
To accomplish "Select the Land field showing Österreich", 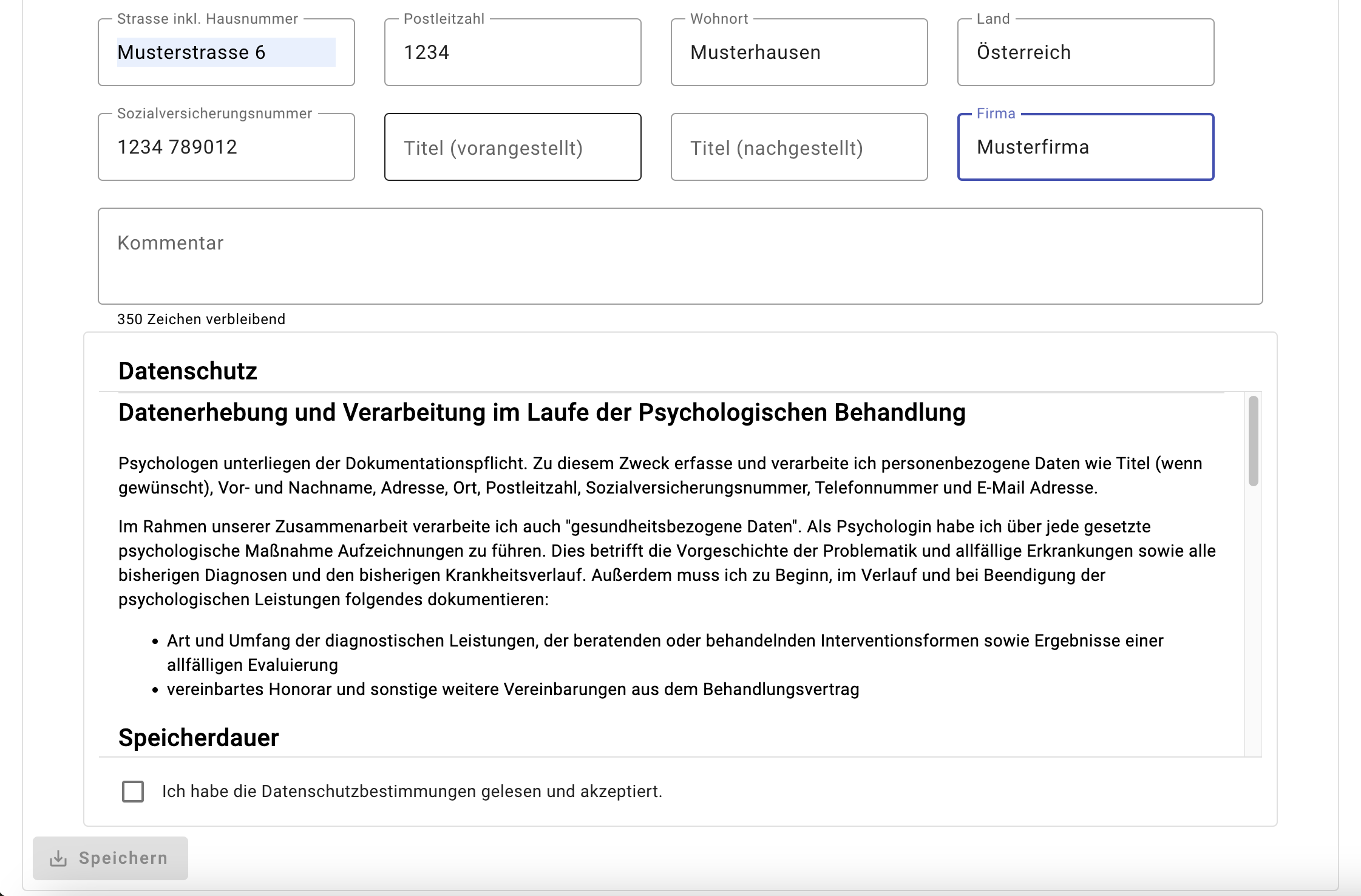I will 1085,52.
